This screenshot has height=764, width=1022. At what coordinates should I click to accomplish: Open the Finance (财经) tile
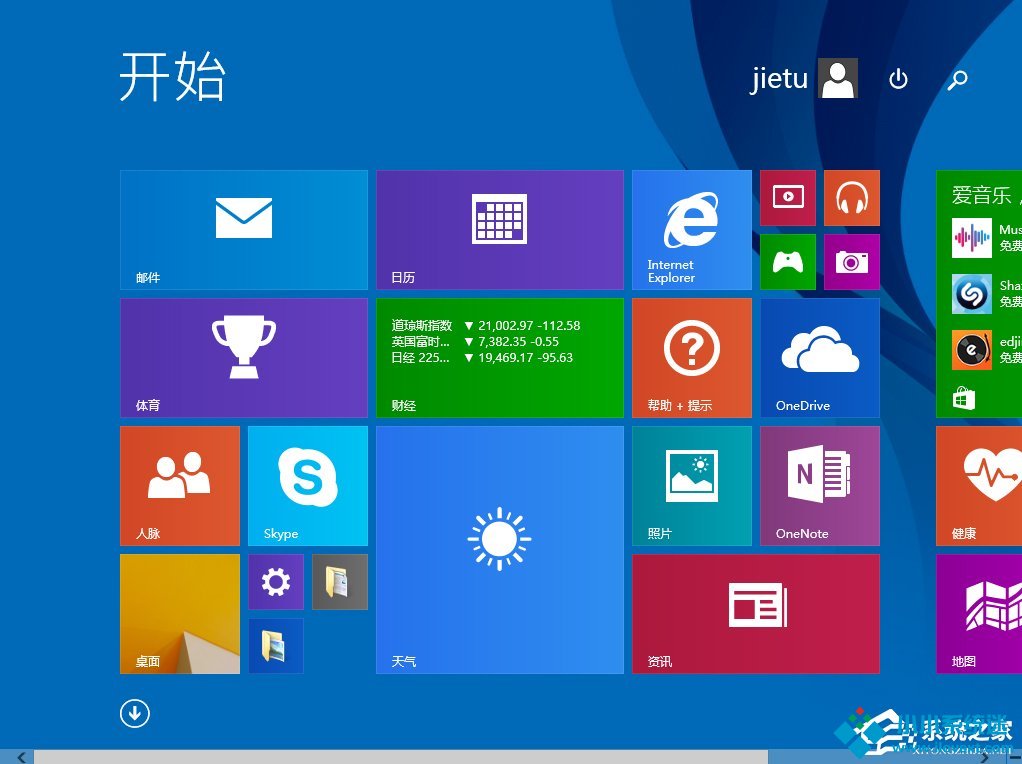click(x=500, y=358)
